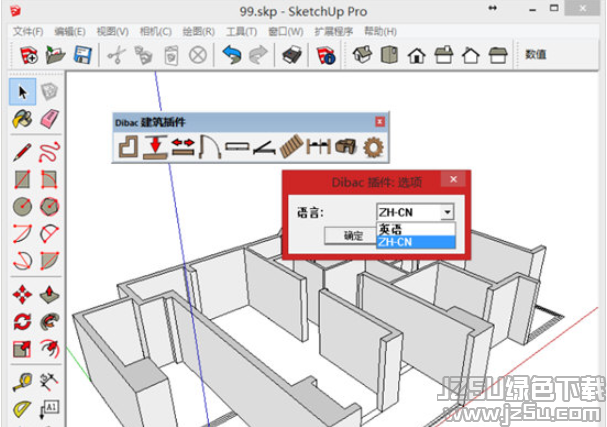Select the Follow Me tool
This screenshot has width=607, height=427.
point(50,322)
